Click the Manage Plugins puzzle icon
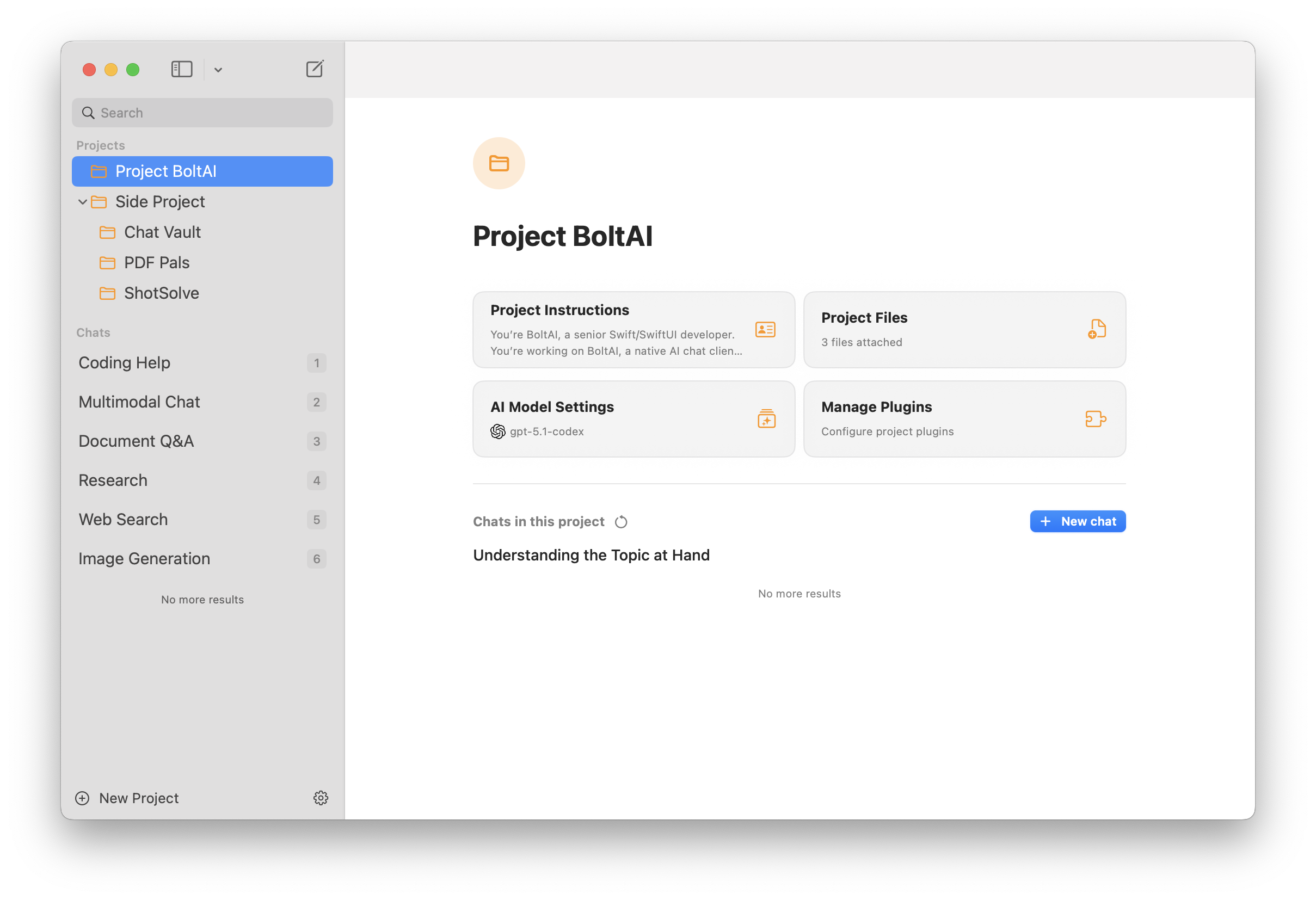 pyautogui.click(x=1095, y=419)
